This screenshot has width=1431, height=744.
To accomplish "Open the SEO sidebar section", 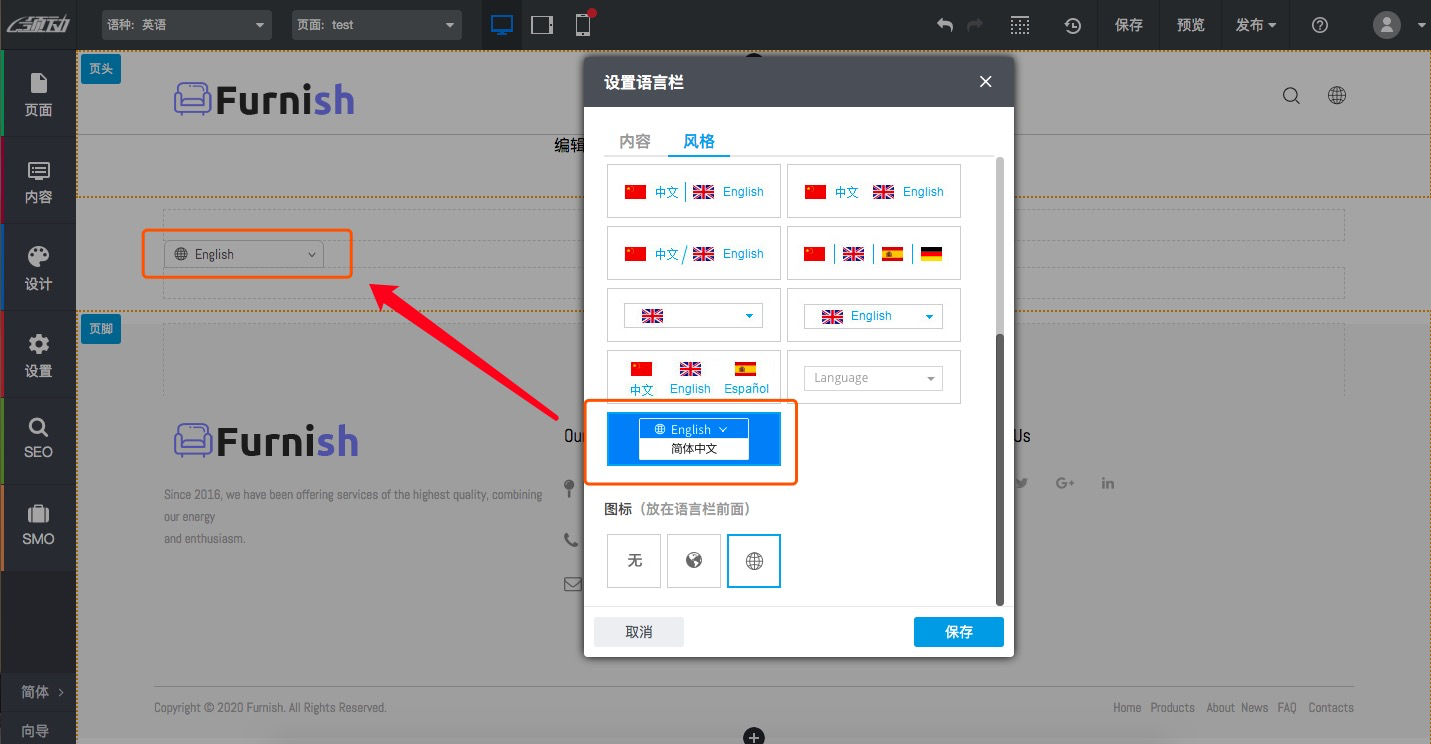I will 38,439.
